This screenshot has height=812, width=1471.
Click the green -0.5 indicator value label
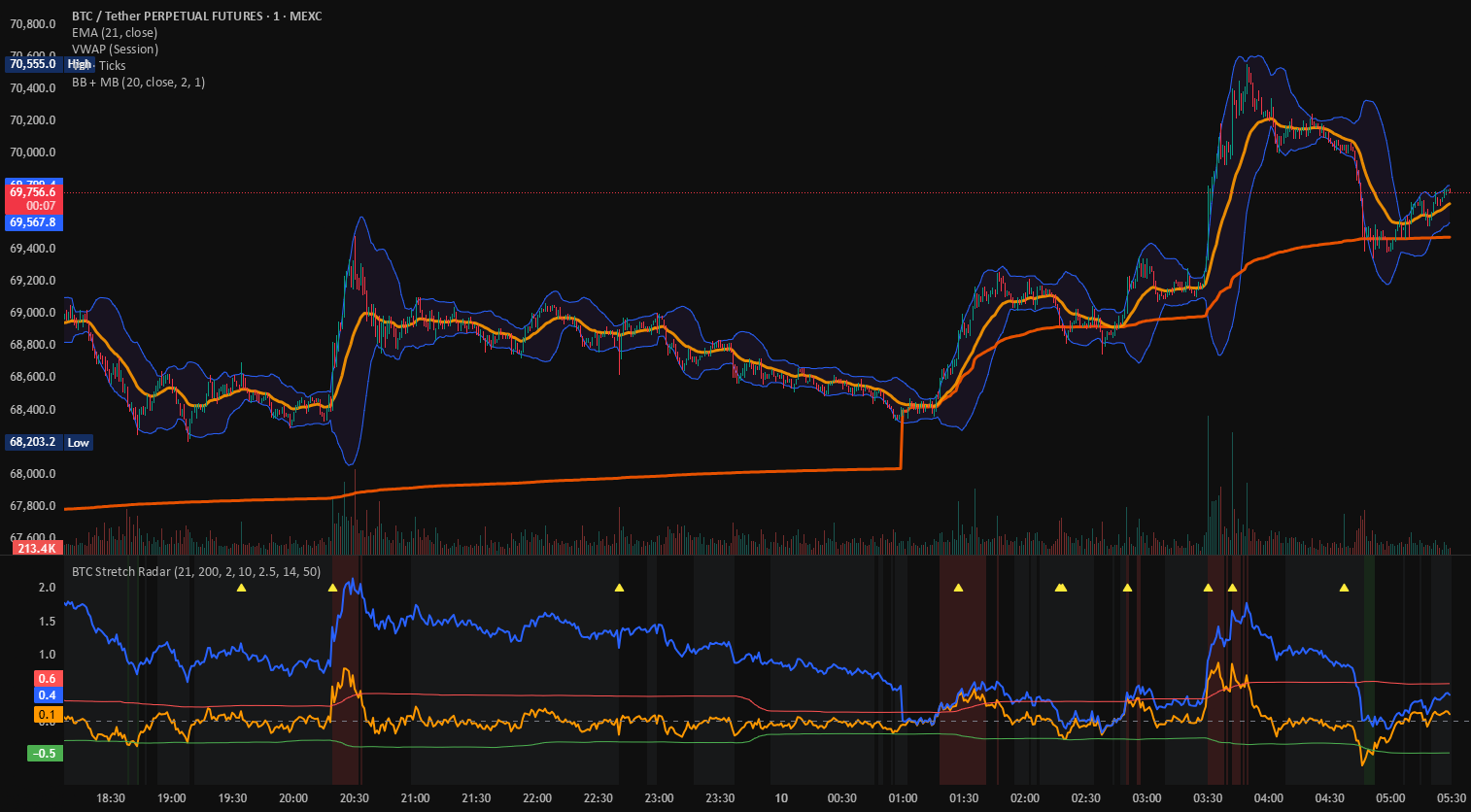tap(45, 753)
